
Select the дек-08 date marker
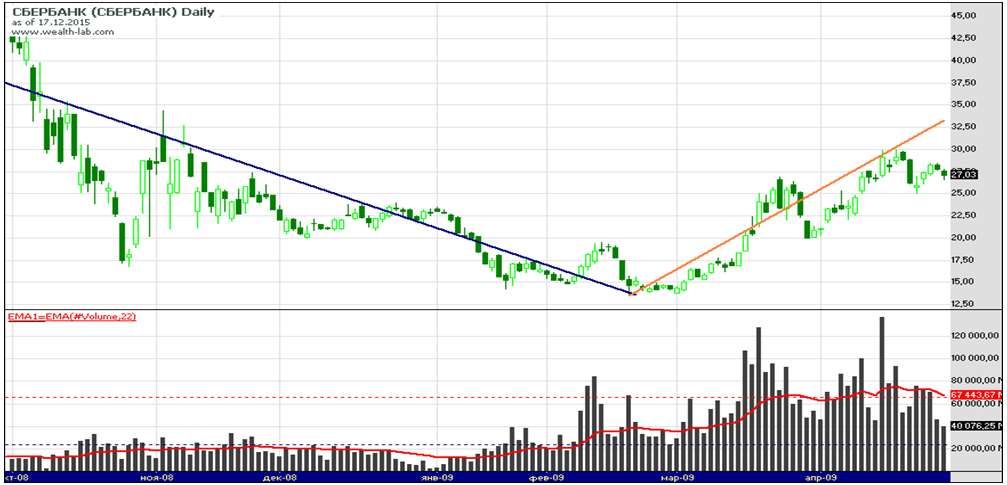click(281, 478)
